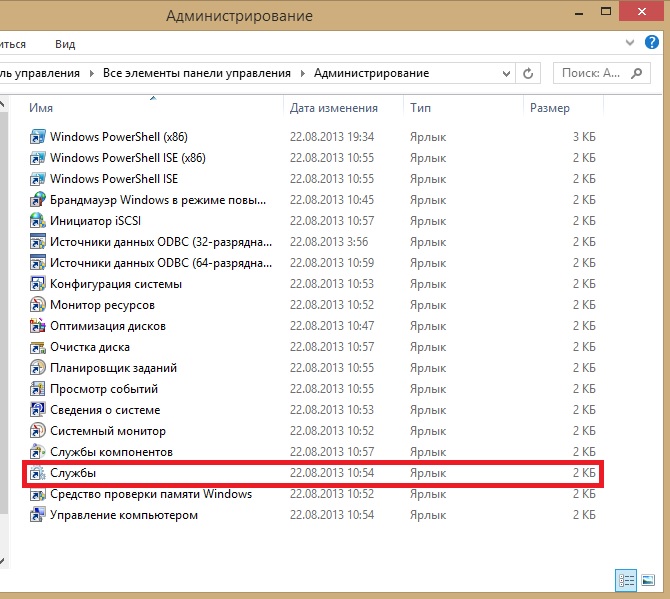Minimize the Администрирование window
This screenshot has width=670, height=599.
[x=579, y=12]
